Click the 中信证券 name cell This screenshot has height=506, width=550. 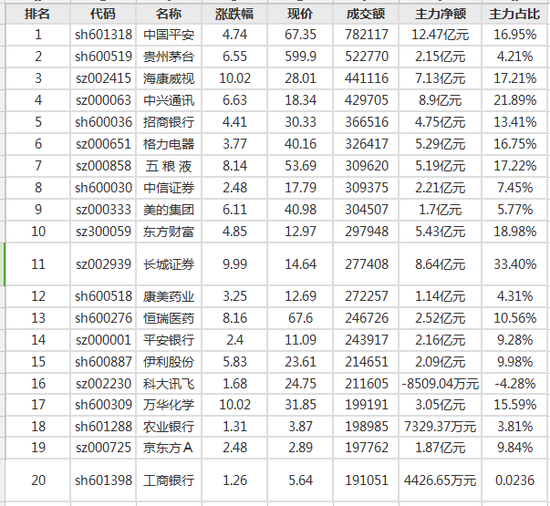[x=169, y=188]
